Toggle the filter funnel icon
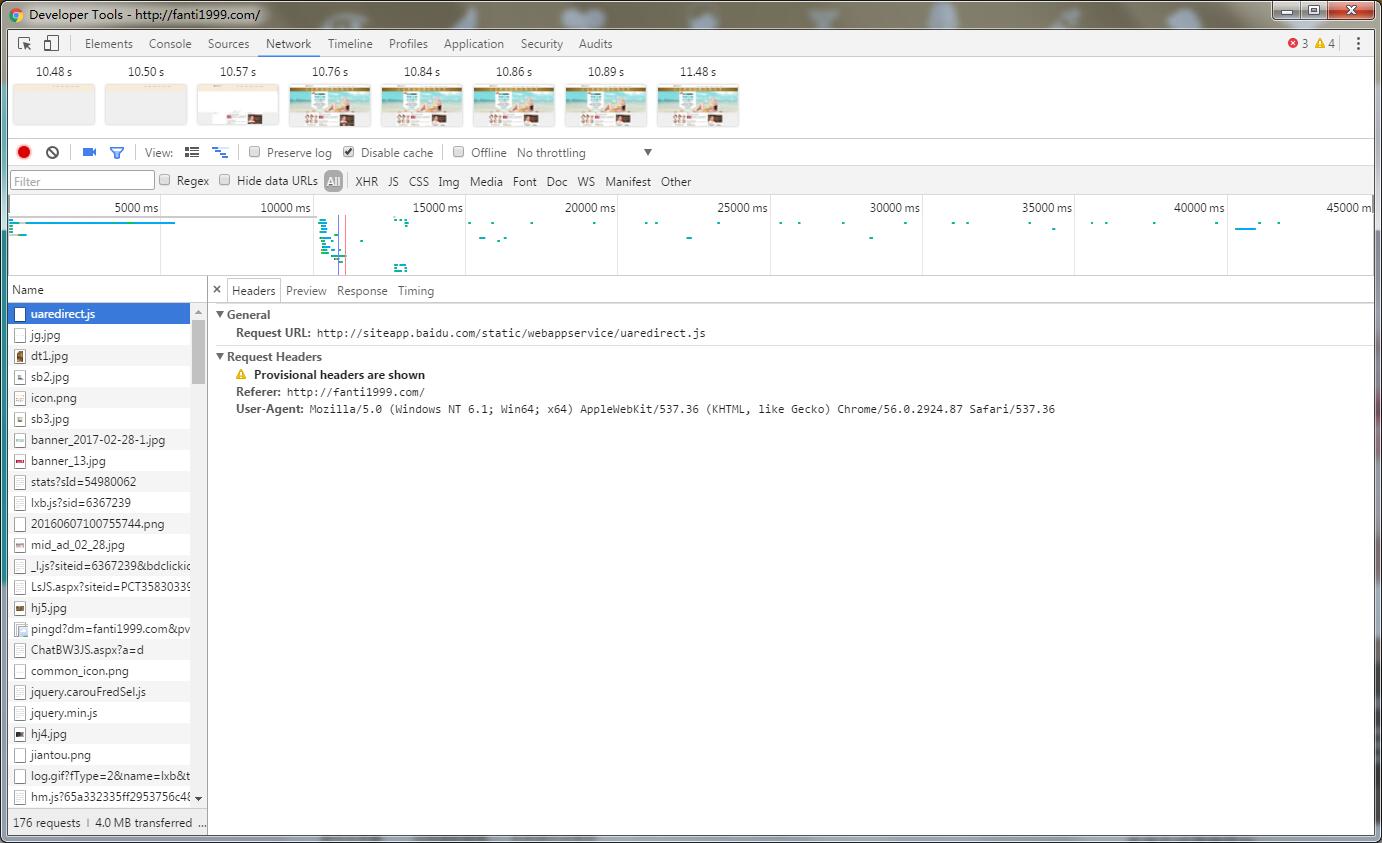The image size is (1382, 843). point(117,152)
